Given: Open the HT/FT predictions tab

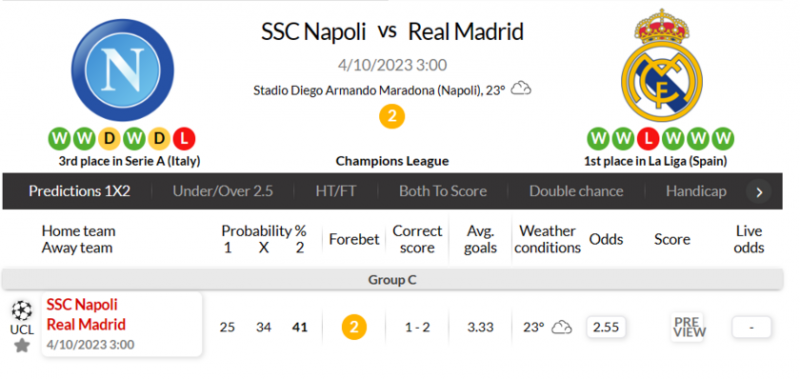Looking at the screenshot, I should point(336,191).
